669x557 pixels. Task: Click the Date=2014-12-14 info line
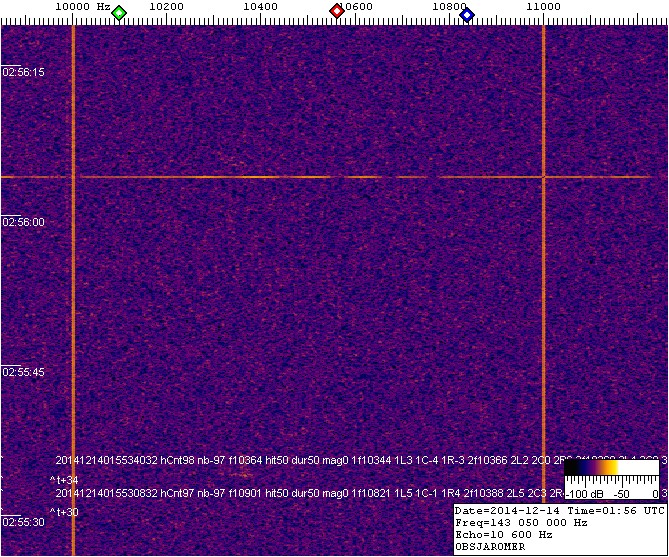coord(558,510)
